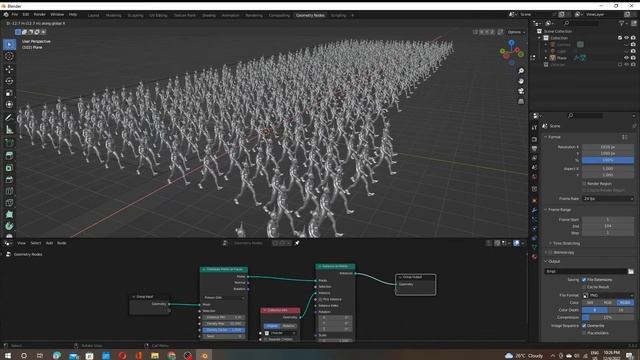Adjust the Density Factor slider on distribute node
640x360 pixels.
coord(224,330)
